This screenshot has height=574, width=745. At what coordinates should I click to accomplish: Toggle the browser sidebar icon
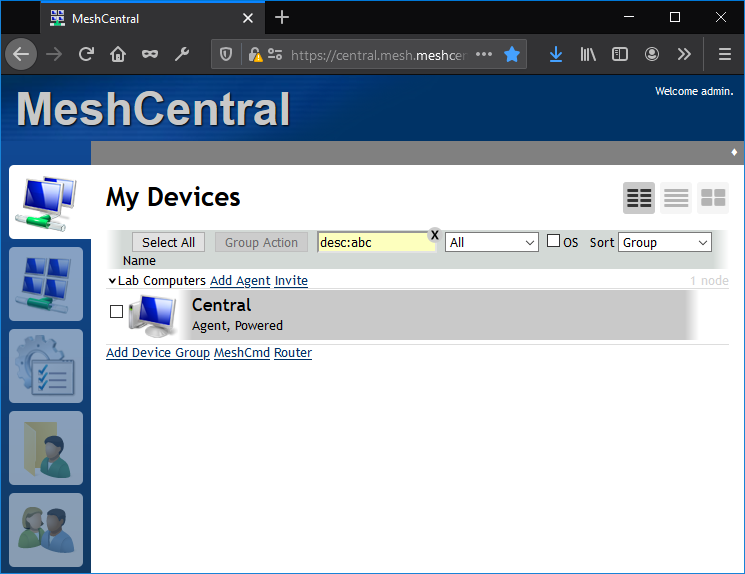620,54
